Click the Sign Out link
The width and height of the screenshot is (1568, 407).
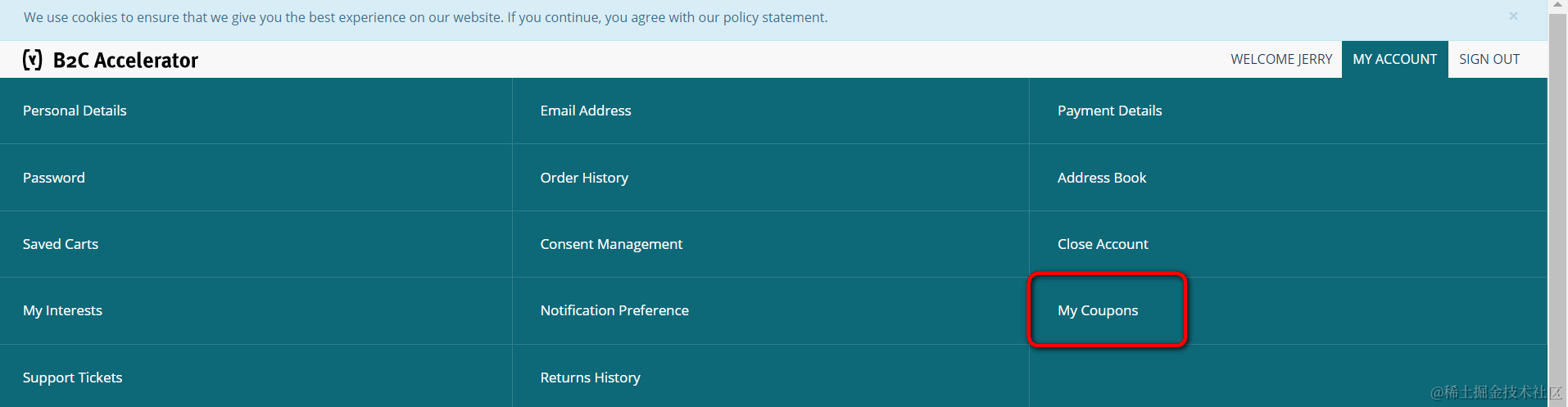pos(1489,60)
